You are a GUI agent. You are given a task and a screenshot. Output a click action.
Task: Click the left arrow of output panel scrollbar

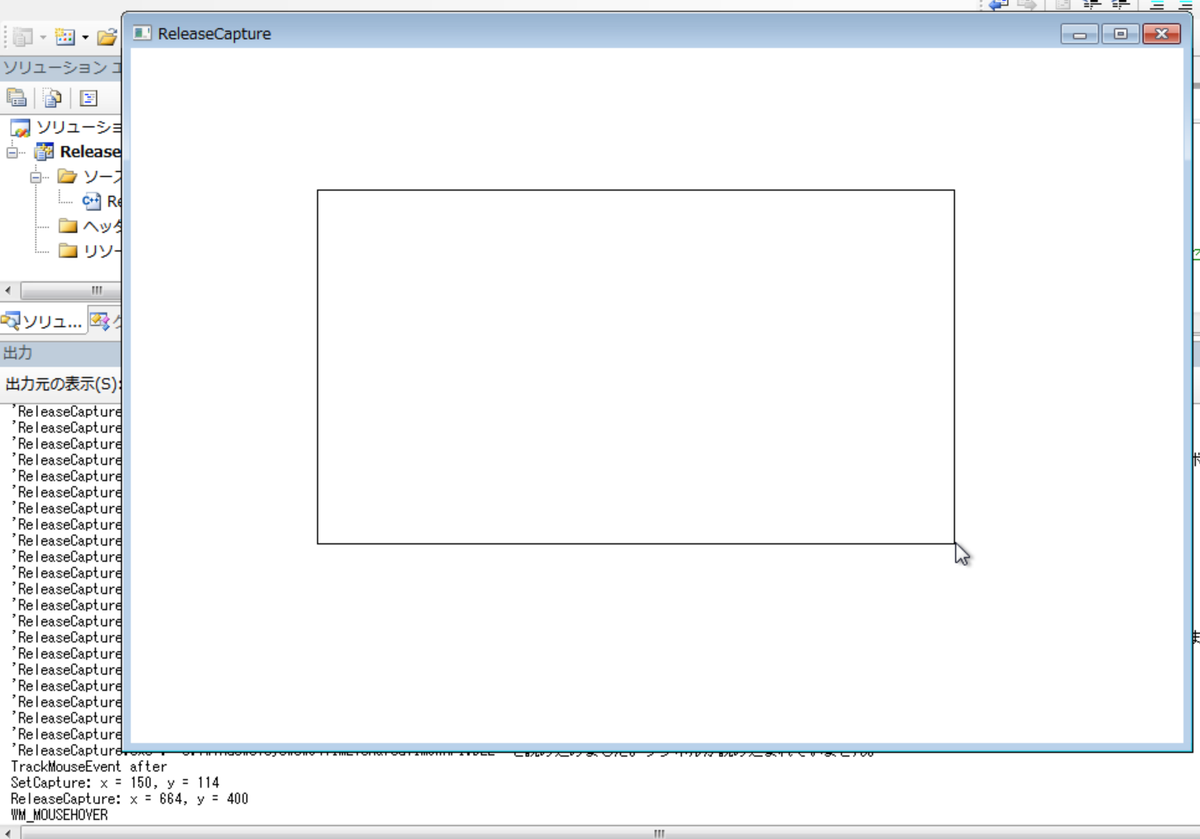click(9, 832)
